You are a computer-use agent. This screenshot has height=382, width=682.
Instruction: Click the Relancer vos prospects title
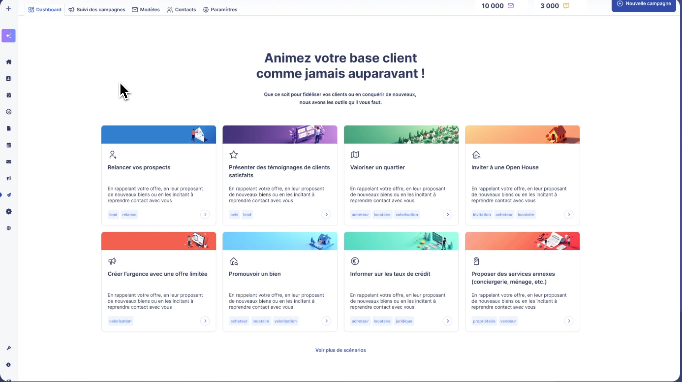coord(139,168)
